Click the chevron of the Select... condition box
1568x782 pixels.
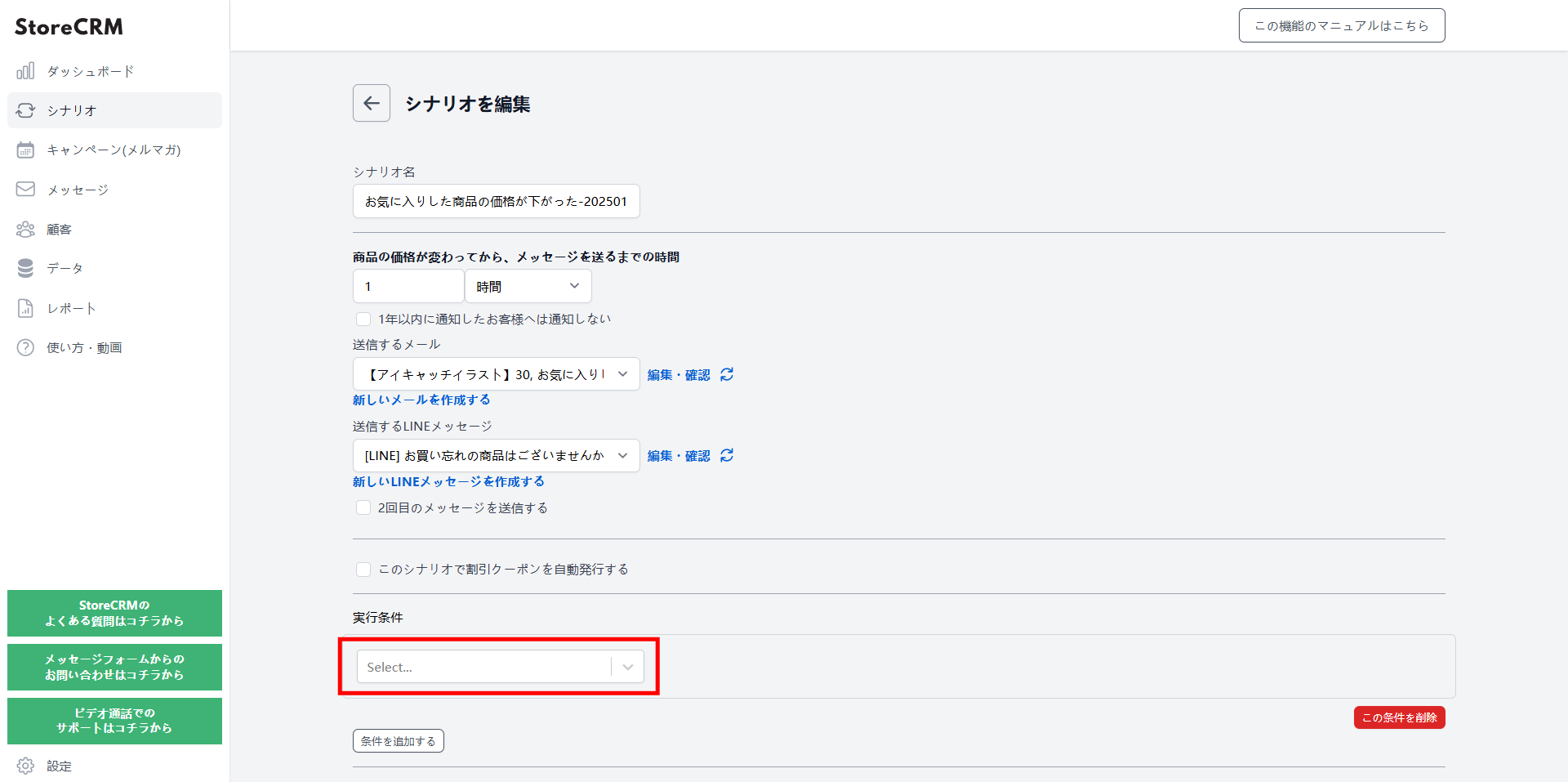click(628, 667)
